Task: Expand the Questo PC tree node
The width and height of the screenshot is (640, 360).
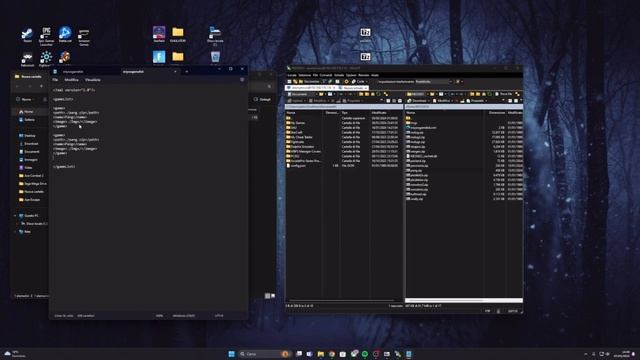Action: [x=16, y=216]
